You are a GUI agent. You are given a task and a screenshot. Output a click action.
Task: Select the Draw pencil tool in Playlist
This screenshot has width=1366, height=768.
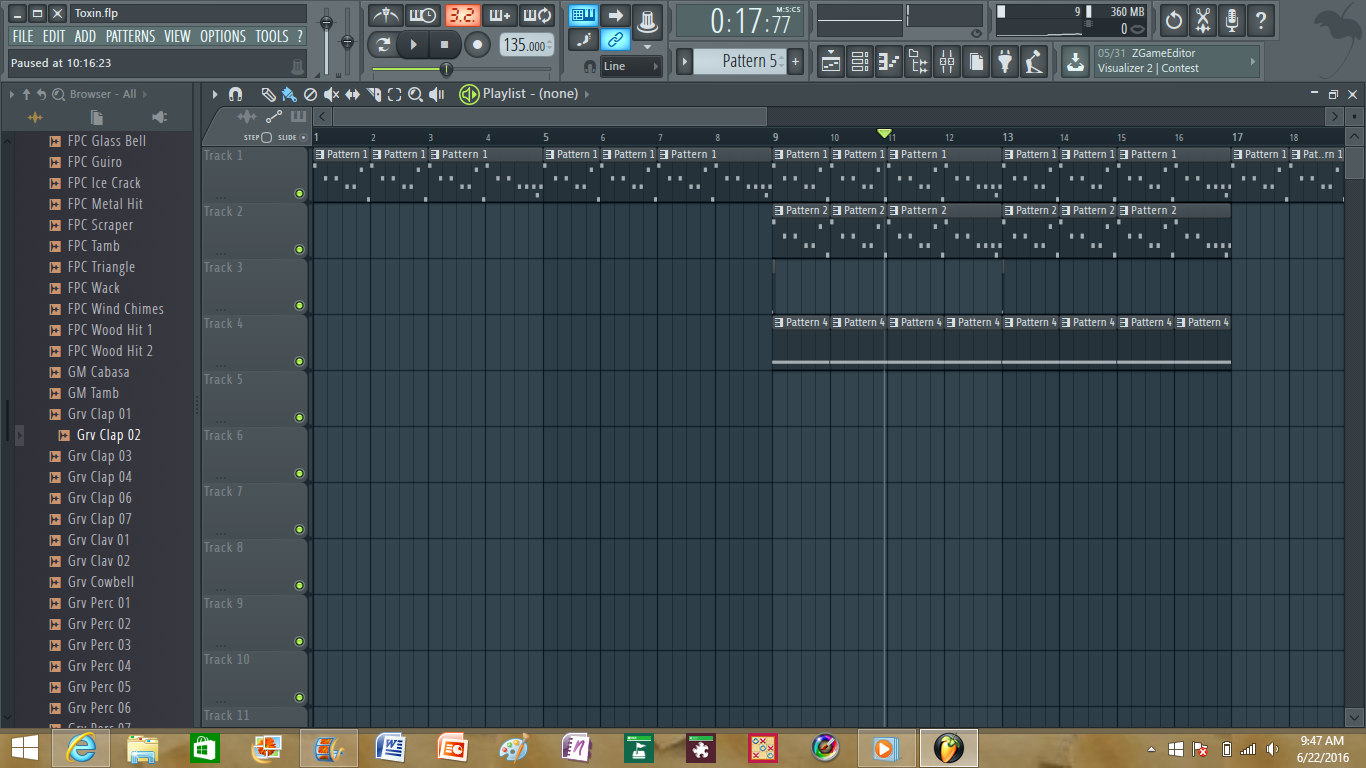pos(268,94)
